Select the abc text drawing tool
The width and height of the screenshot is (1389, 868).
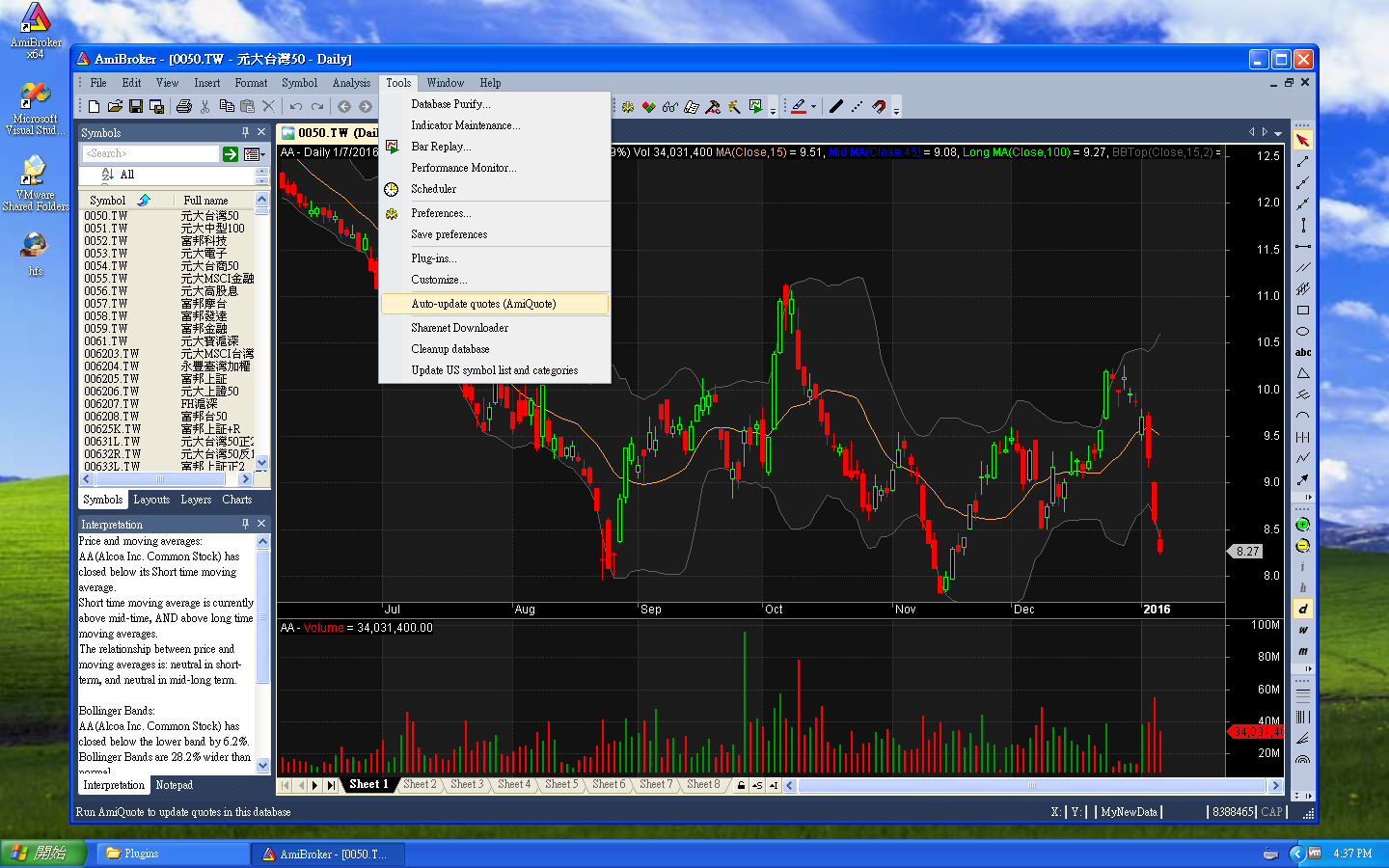tap(1303, 352)
